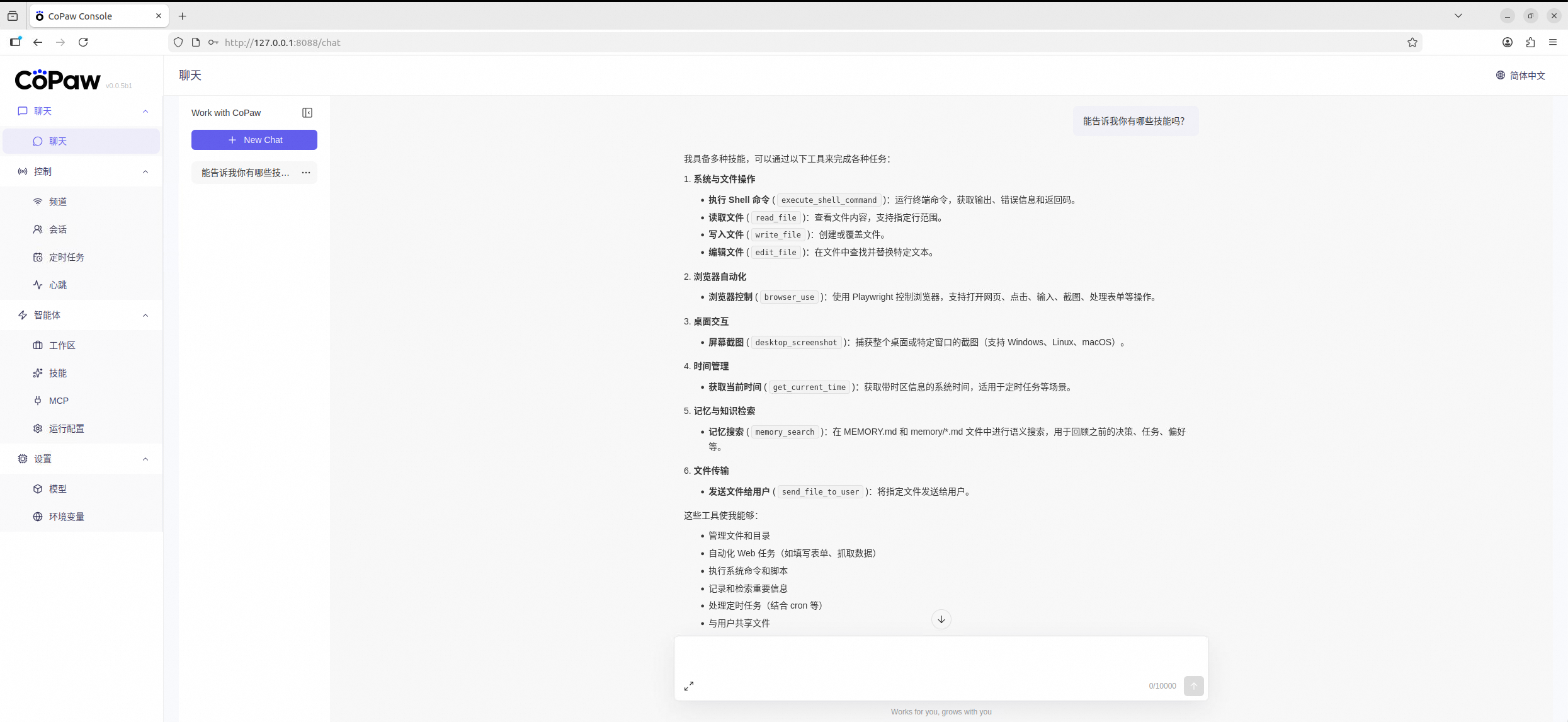
Task: Open options menu for the saved chat
Action: click(306, 173)
